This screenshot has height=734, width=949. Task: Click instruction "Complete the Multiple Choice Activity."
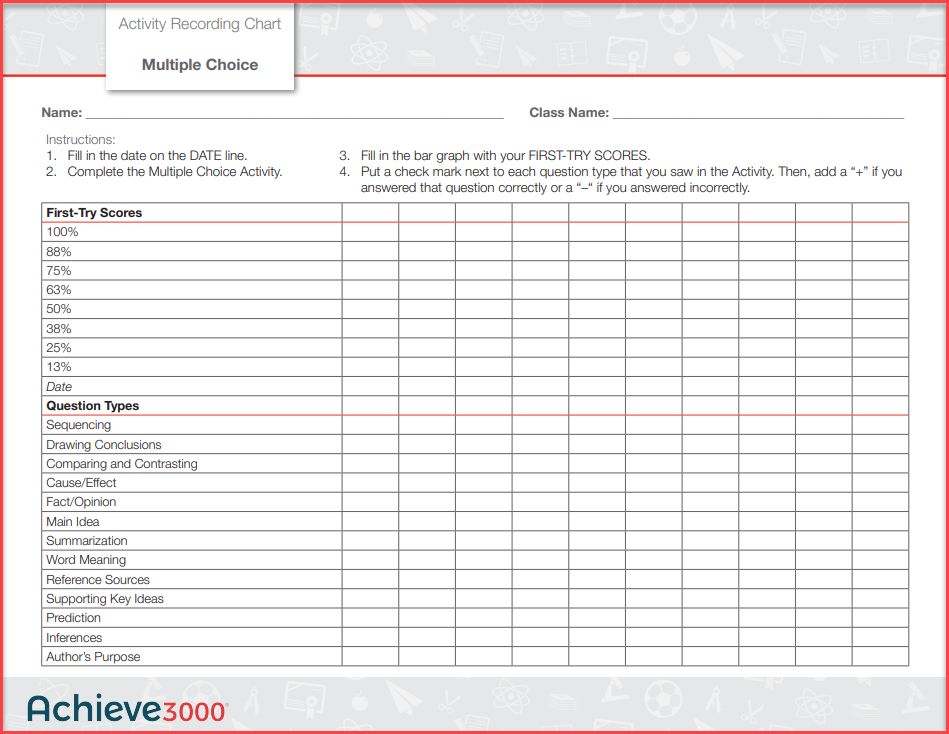pos(175,172)
